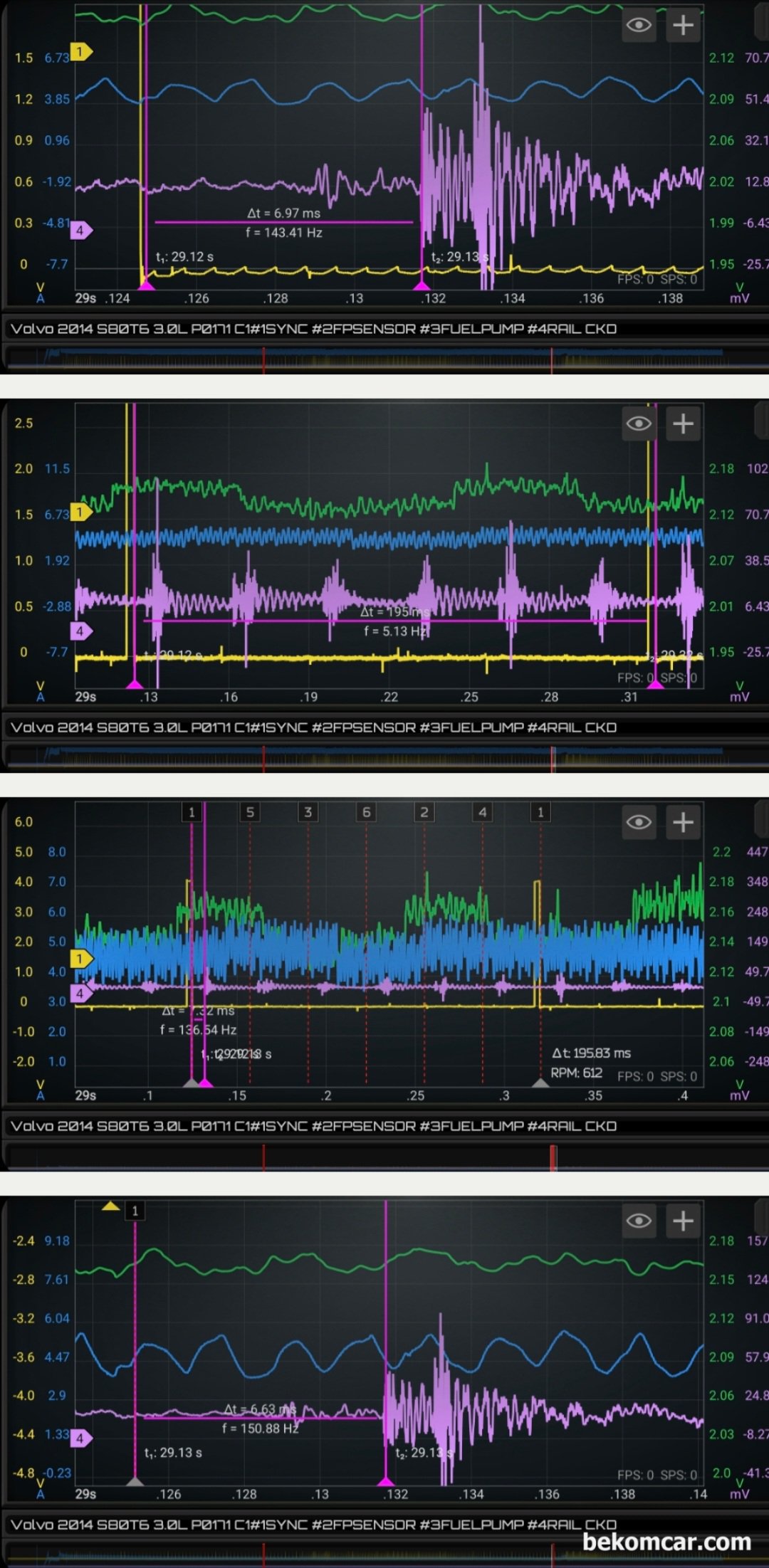Click the gray cursor triangle above 'RPM: 612'
Viewport: 769px width, 1568px height.
541,1082
